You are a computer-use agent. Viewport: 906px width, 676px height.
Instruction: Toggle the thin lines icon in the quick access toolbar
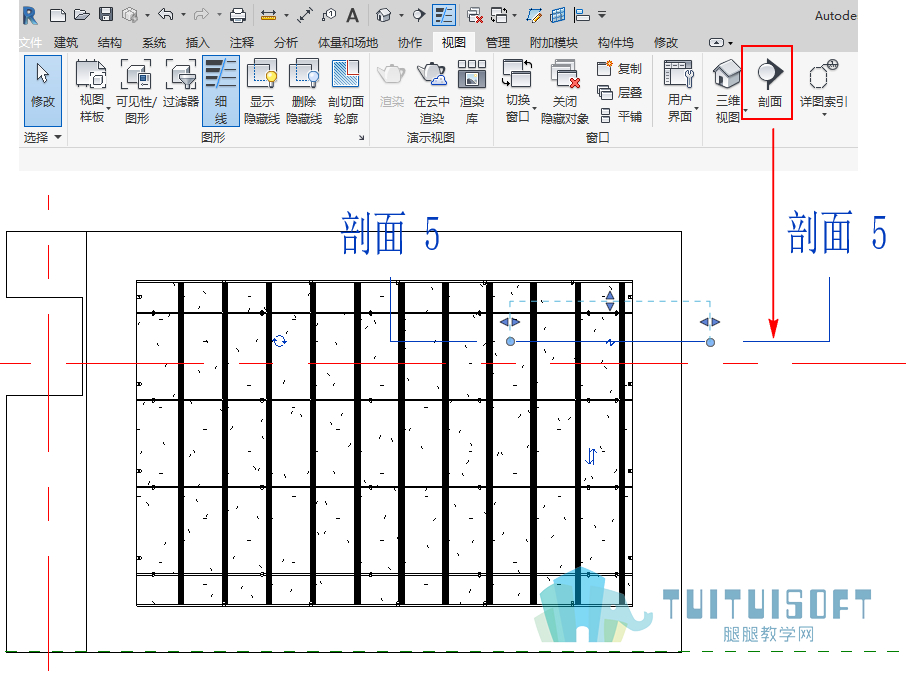coord(444,15)
